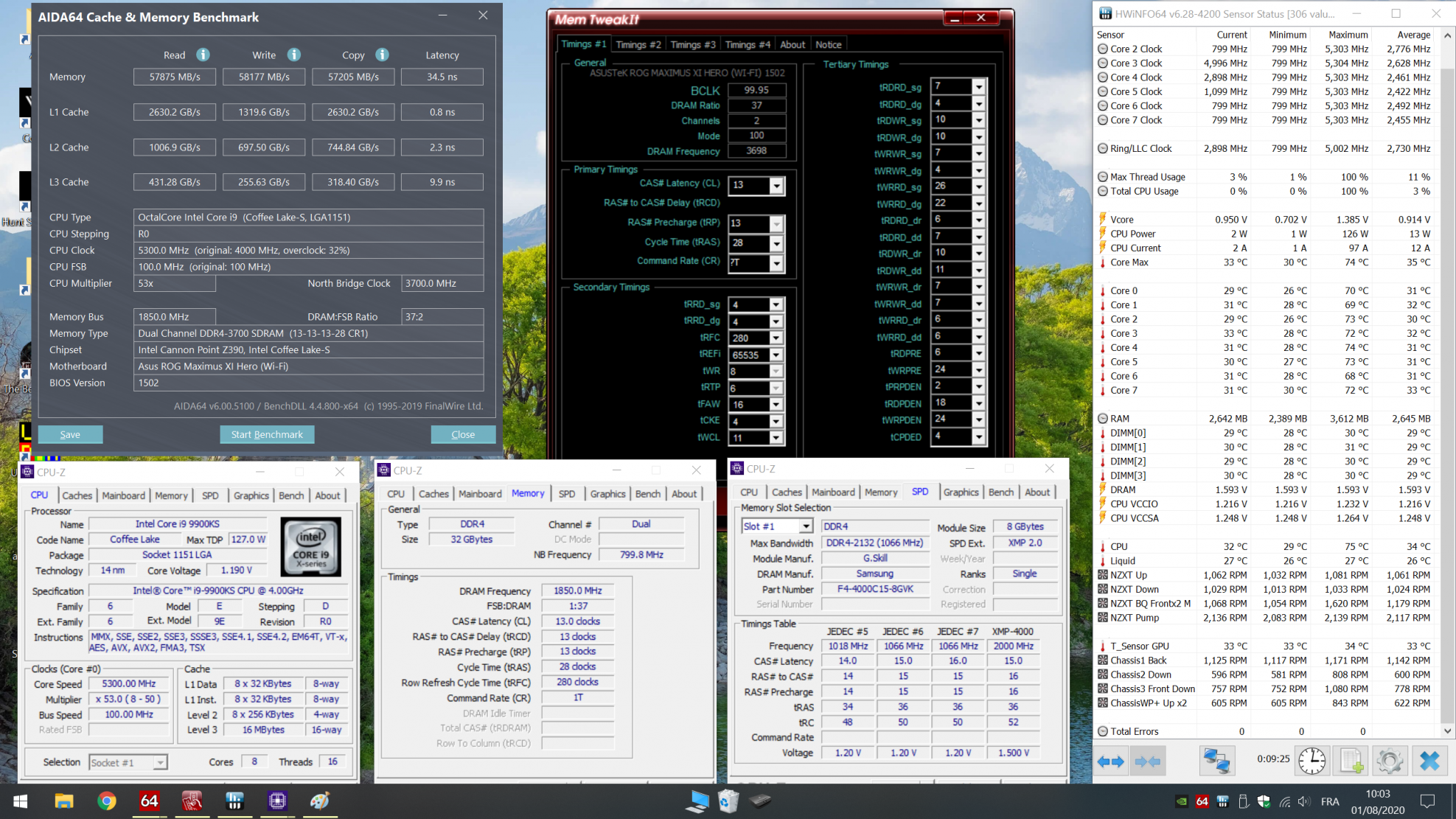The height and width of the screenshot is (819, 1456).
Task: Open About tab in Mem TweakIt
Action: click(x=793, y=45)
